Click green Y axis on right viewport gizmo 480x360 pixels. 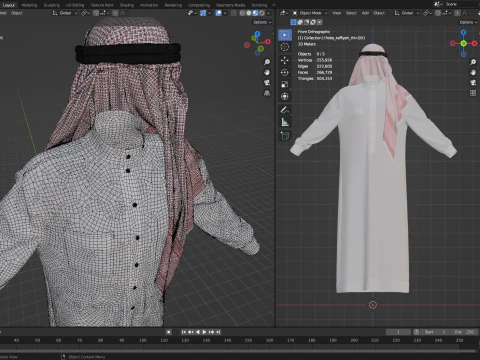[463, 43]
